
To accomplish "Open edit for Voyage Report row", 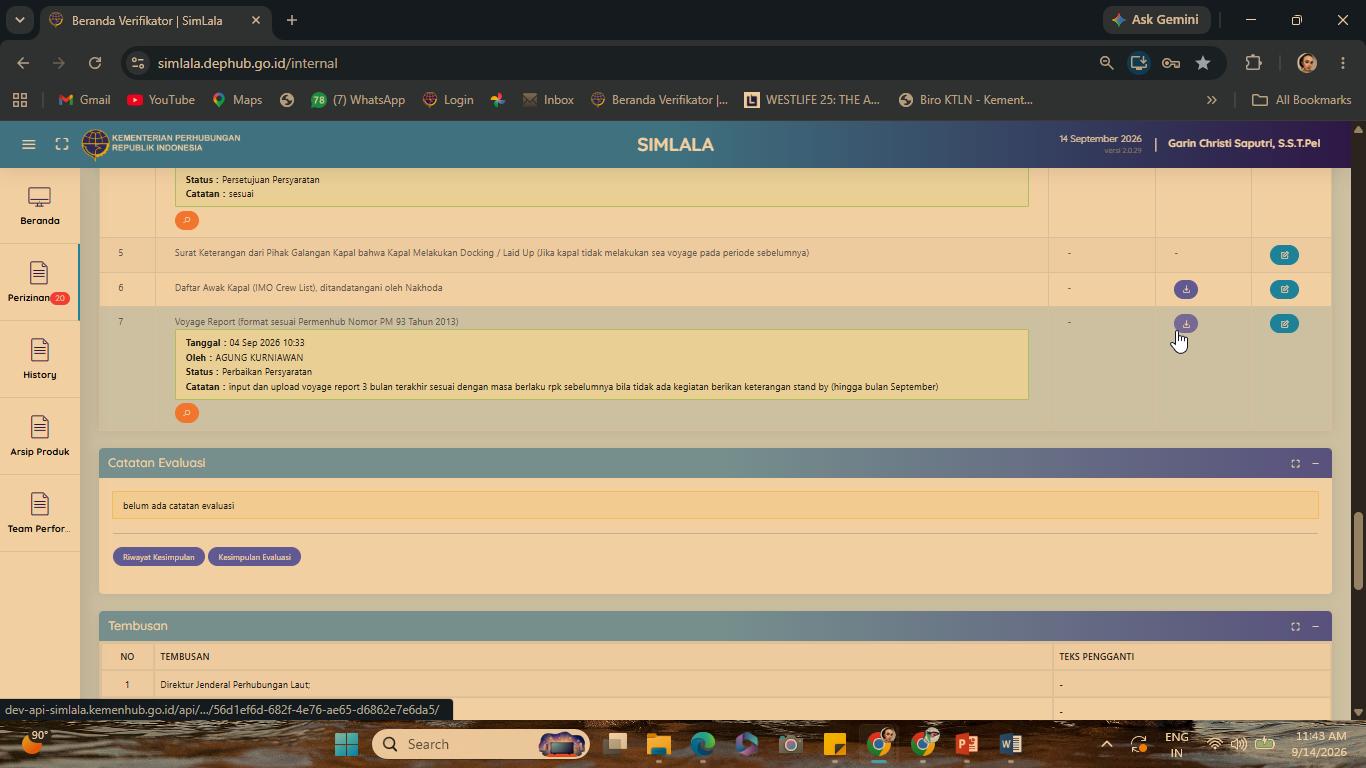I will coord(1284,324).
